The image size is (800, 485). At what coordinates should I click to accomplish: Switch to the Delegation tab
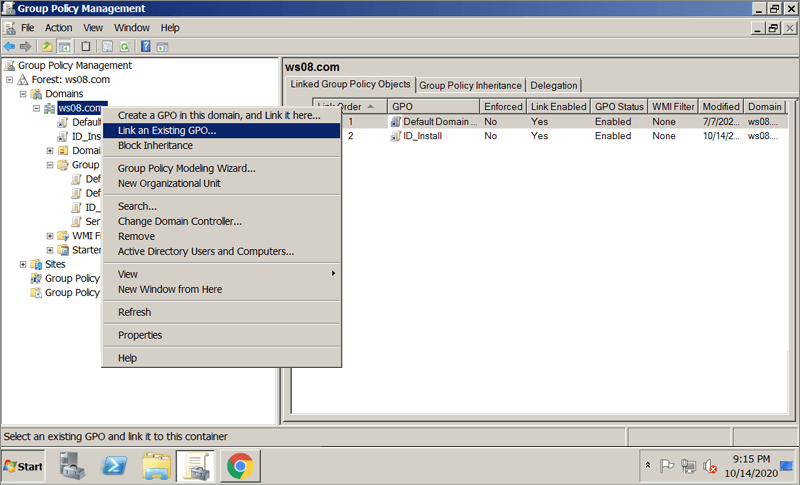[554, 85]
